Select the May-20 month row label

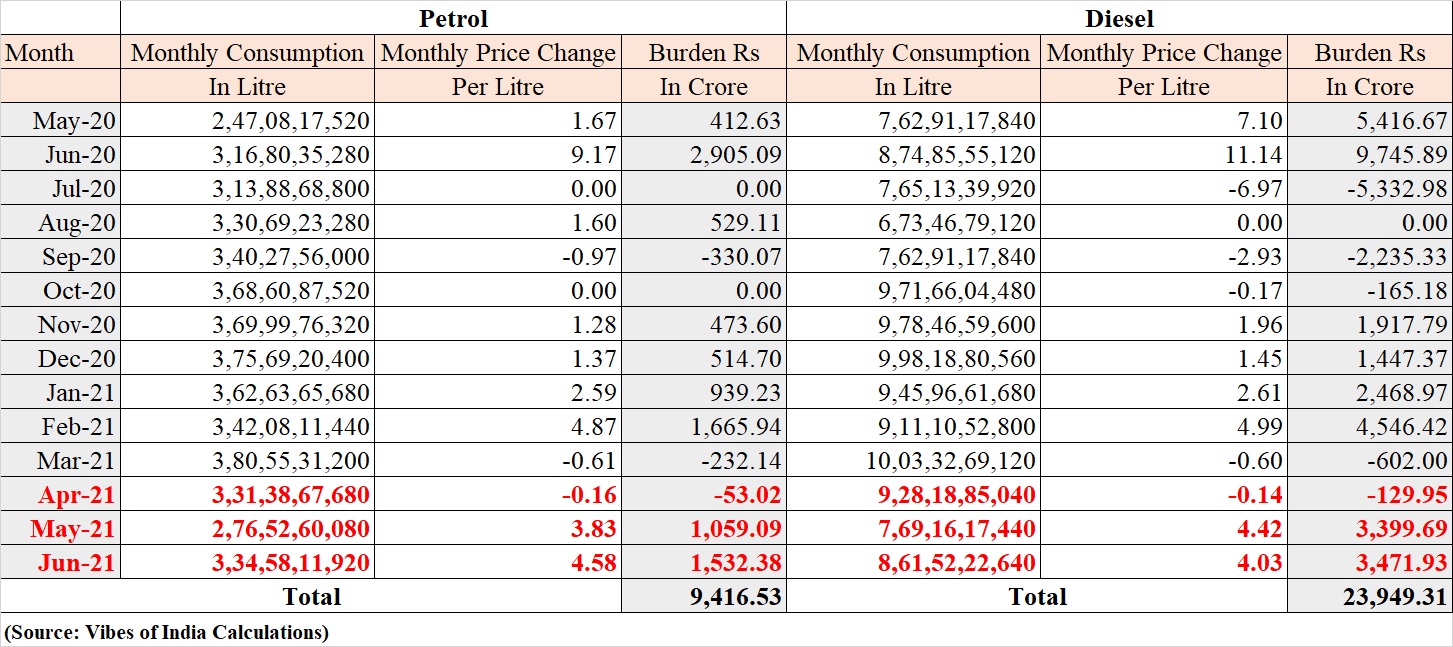74,122
